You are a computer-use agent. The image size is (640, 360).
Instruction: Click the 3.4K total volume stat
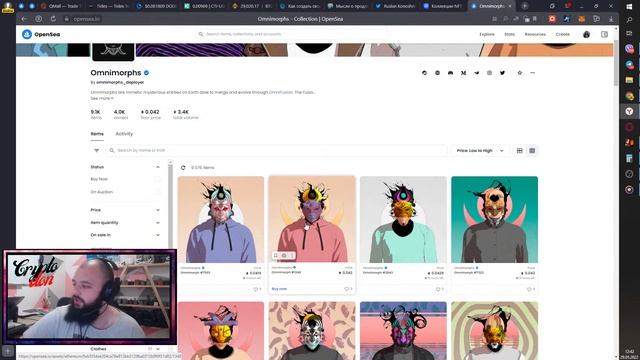[185, 114]
